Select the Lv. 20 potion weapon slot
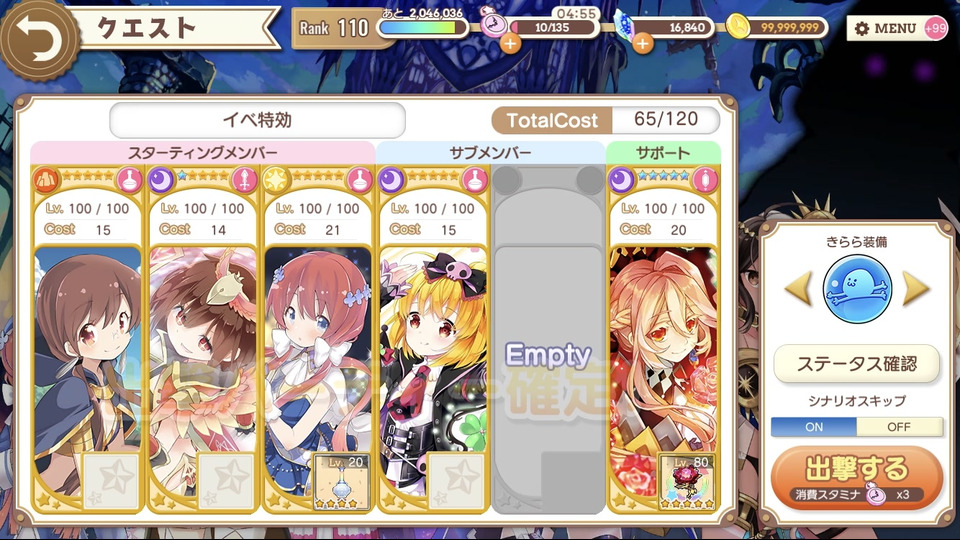 tap(341, 482)
